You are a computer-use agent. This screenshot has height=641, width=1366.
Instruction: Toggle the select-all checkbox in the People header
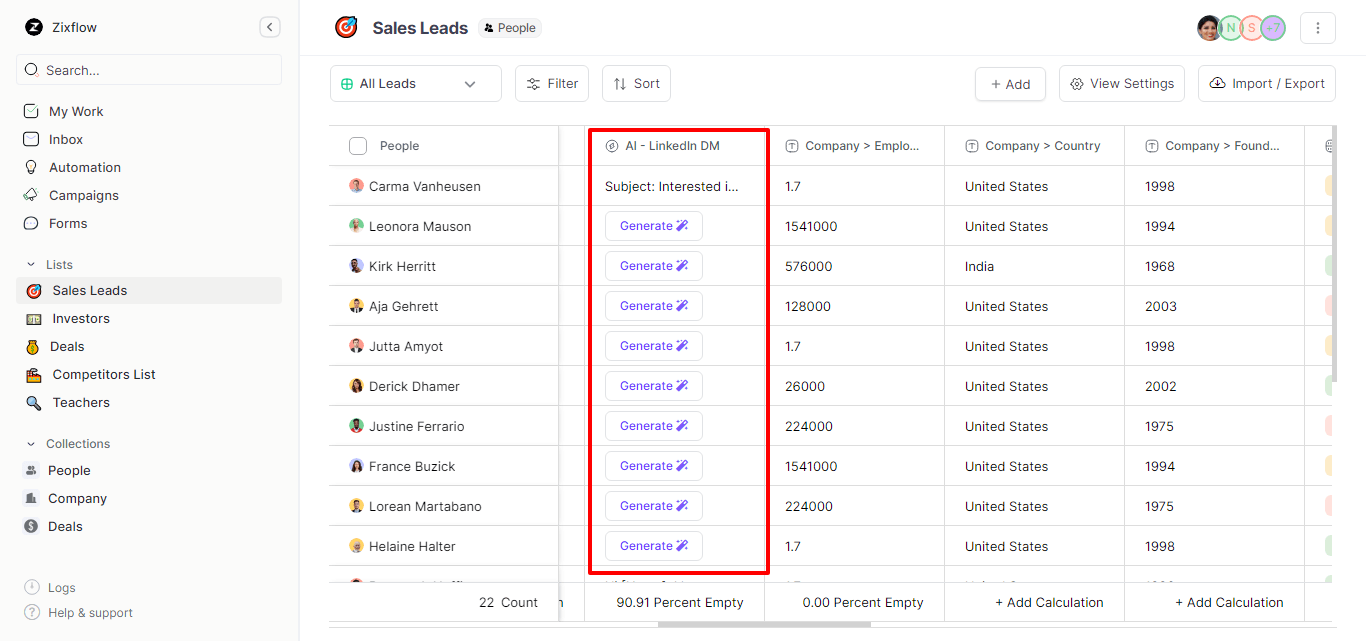pos(357,145)
